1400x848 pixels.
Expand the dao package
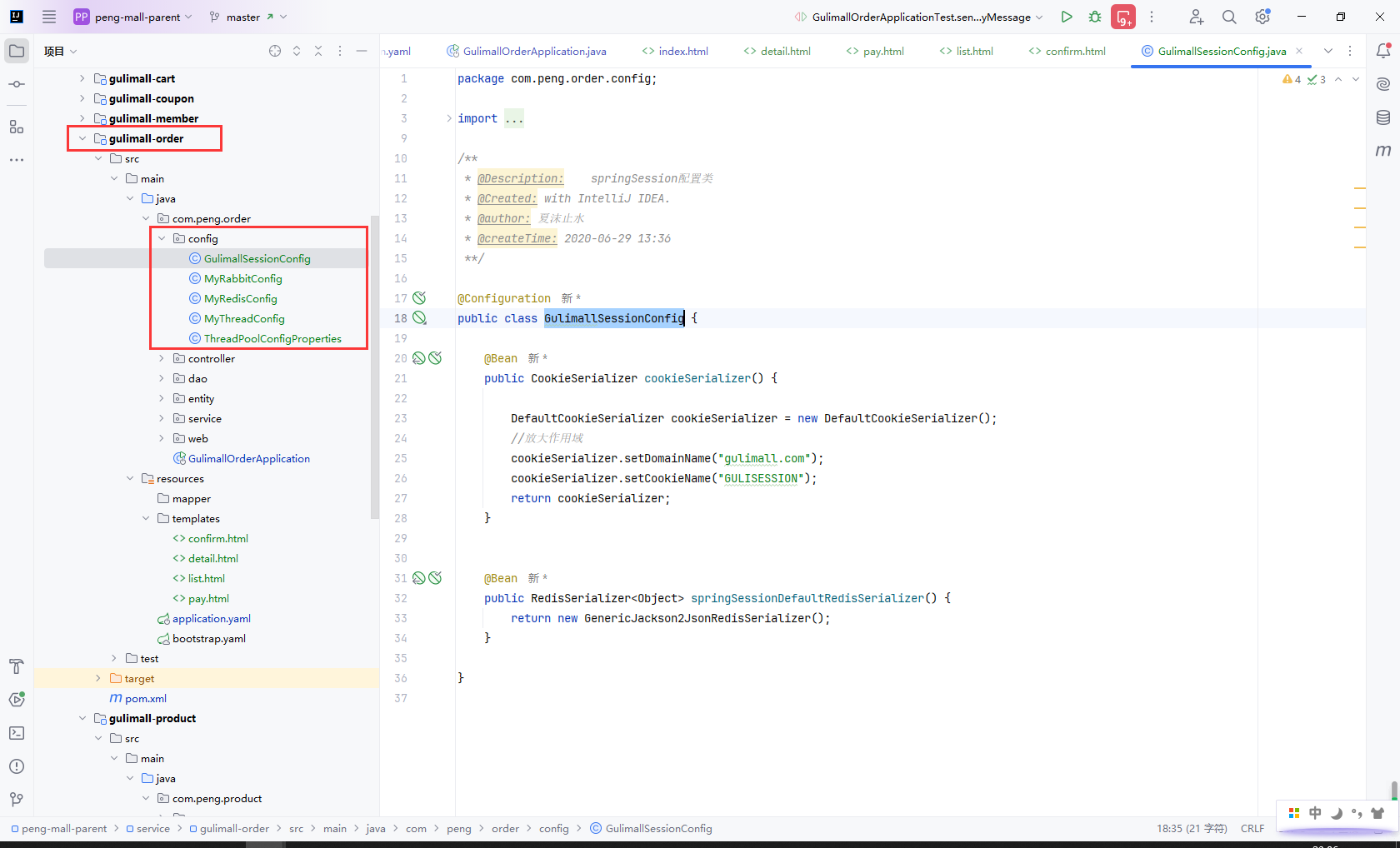tap(162, 378)
